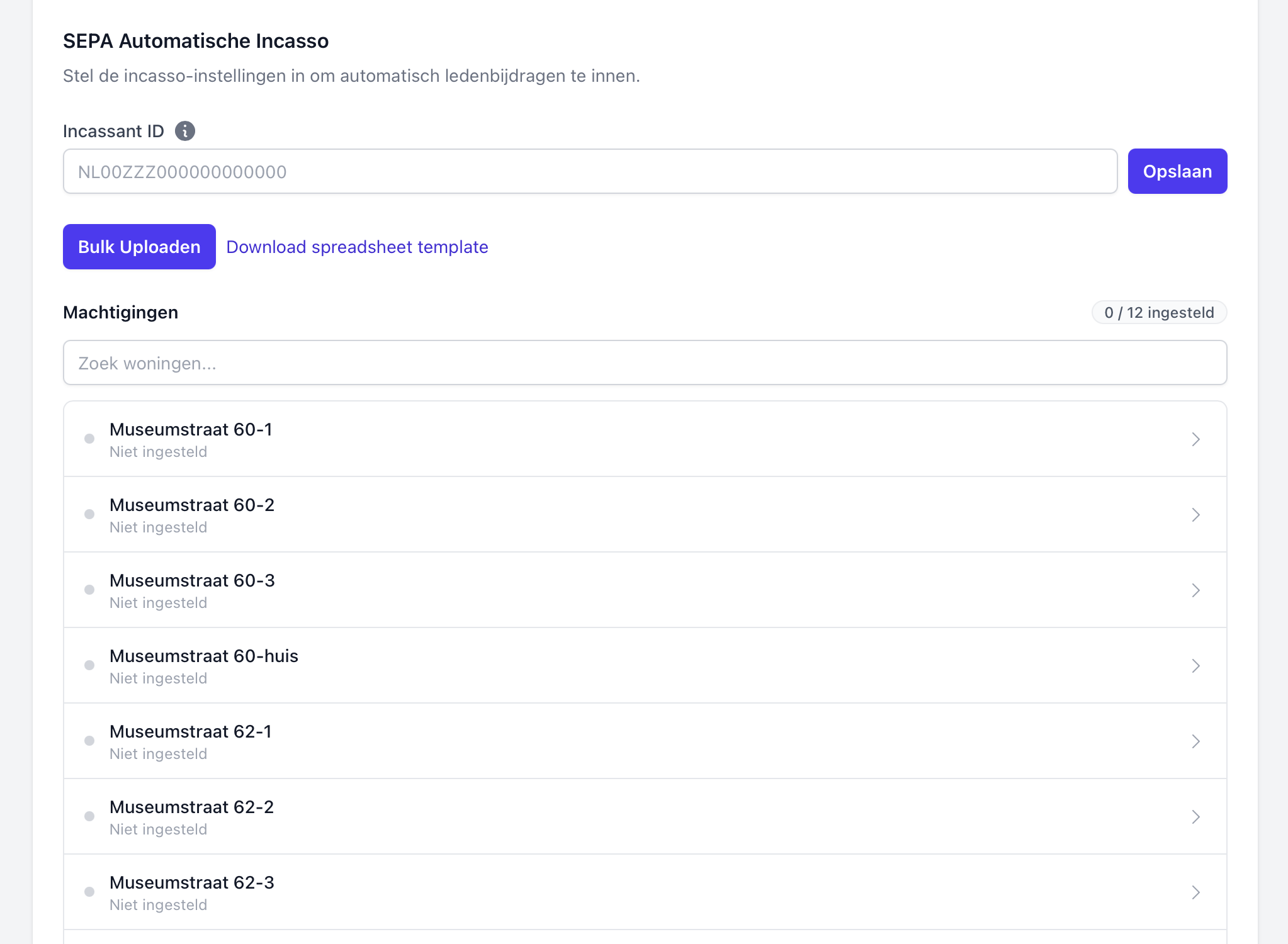Click the Zoek woningen search field
This screenshot has width=1288, height=944.
point(645,362)
